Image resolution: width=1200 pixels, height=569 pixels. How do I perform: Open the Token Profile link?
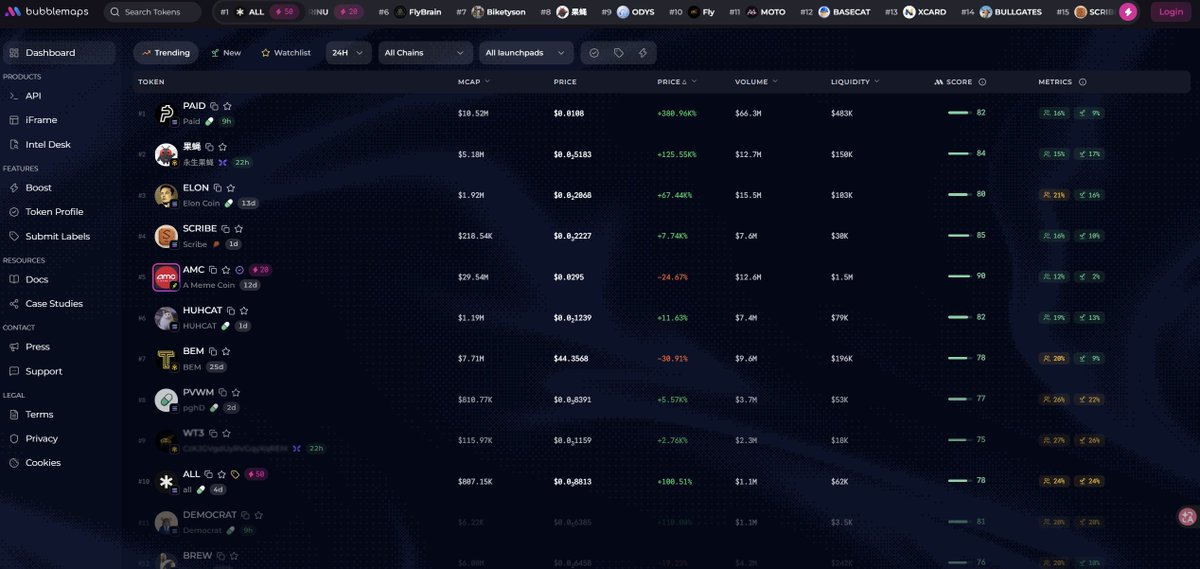coord(54,212)
